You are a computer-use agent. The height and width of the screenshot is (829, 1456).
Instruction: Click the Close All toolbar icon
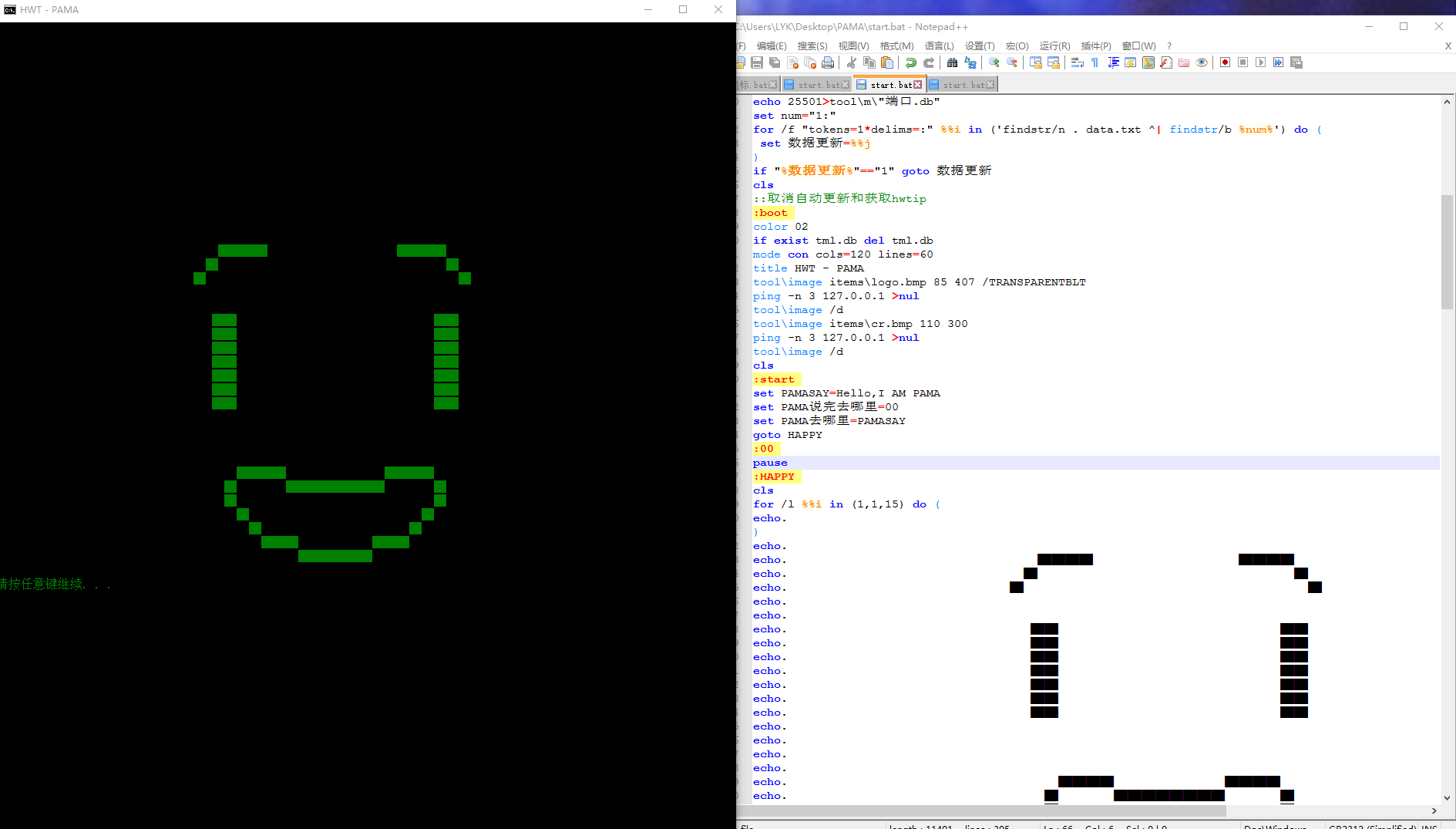click(810, 62)
